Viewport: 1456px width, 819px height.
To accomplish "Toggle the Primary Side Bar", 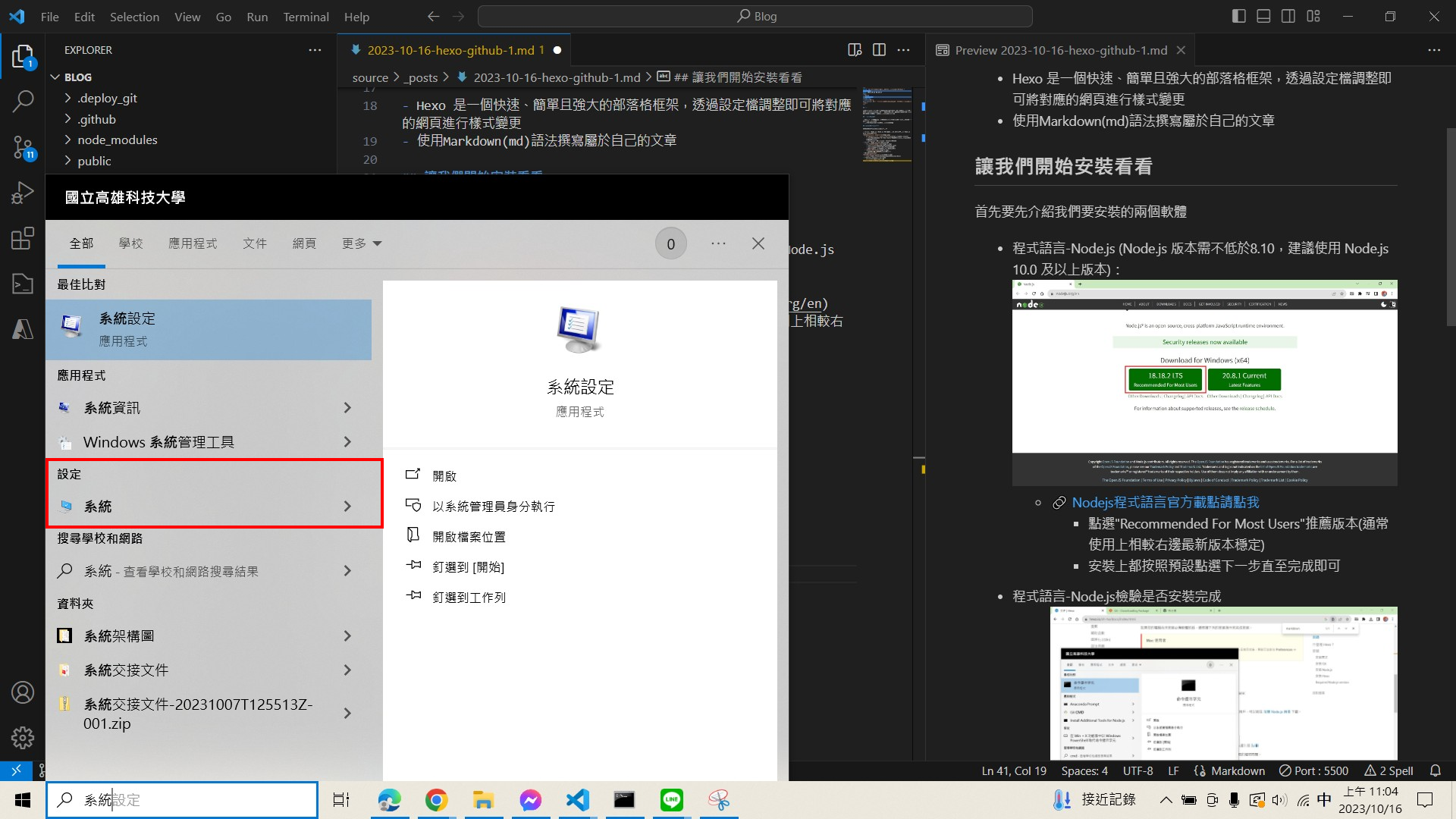I will tap(1238, 15).
